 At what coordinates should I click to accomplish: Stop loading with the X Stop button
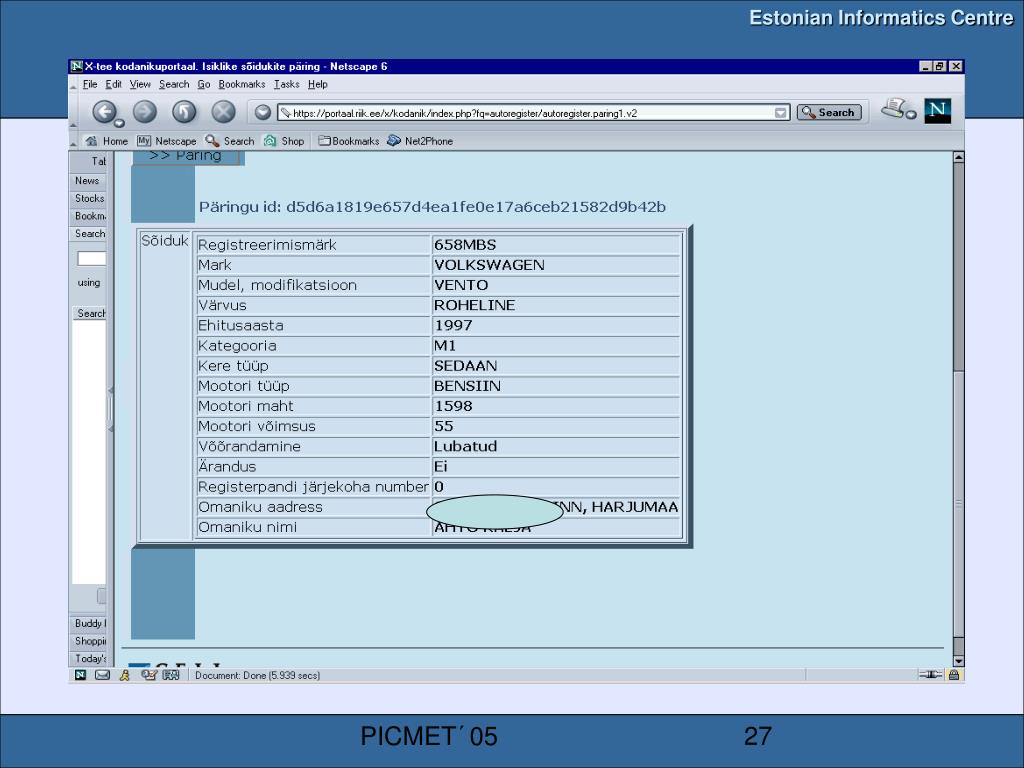coord(223,112)
